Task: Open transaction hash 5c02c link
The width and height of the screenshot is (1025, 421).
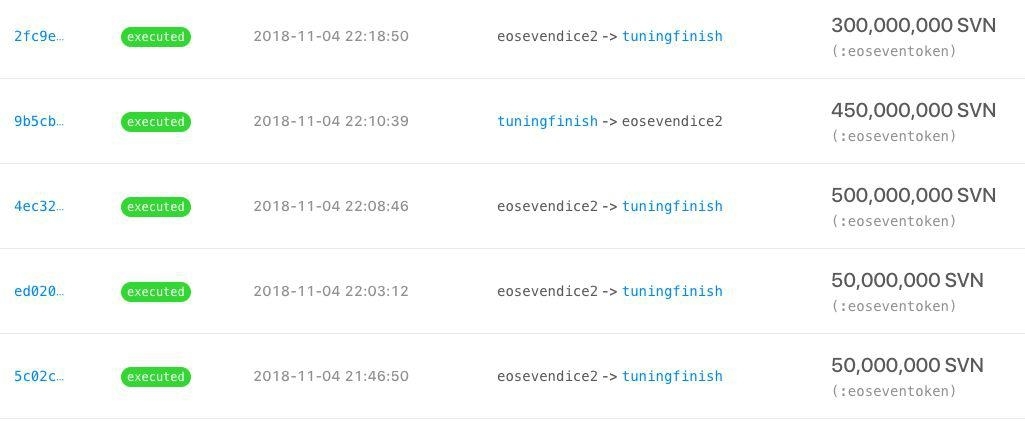Action: coord(39,377)
